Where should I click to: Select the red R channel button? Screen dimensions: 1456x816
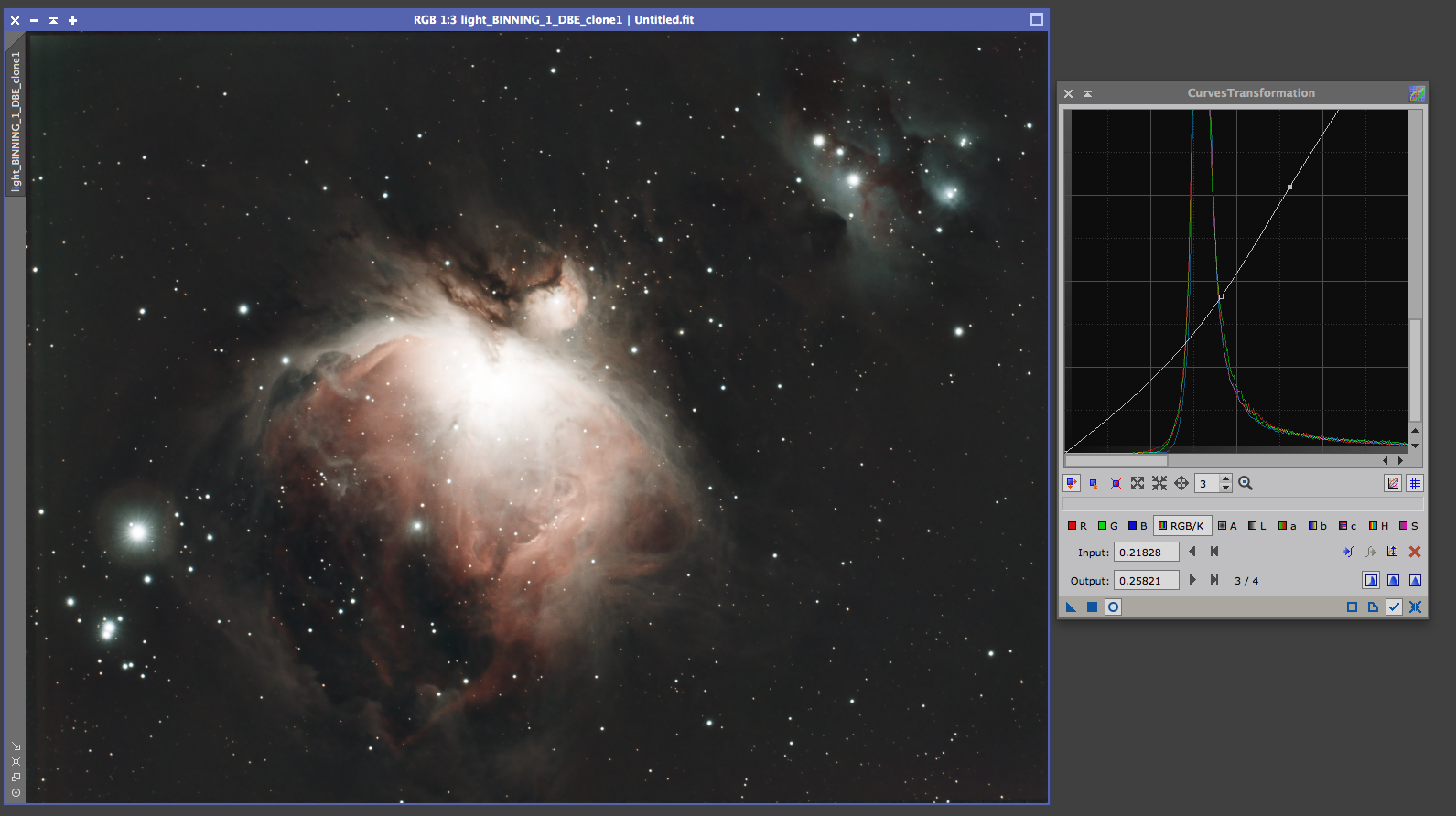[1077, 526]
